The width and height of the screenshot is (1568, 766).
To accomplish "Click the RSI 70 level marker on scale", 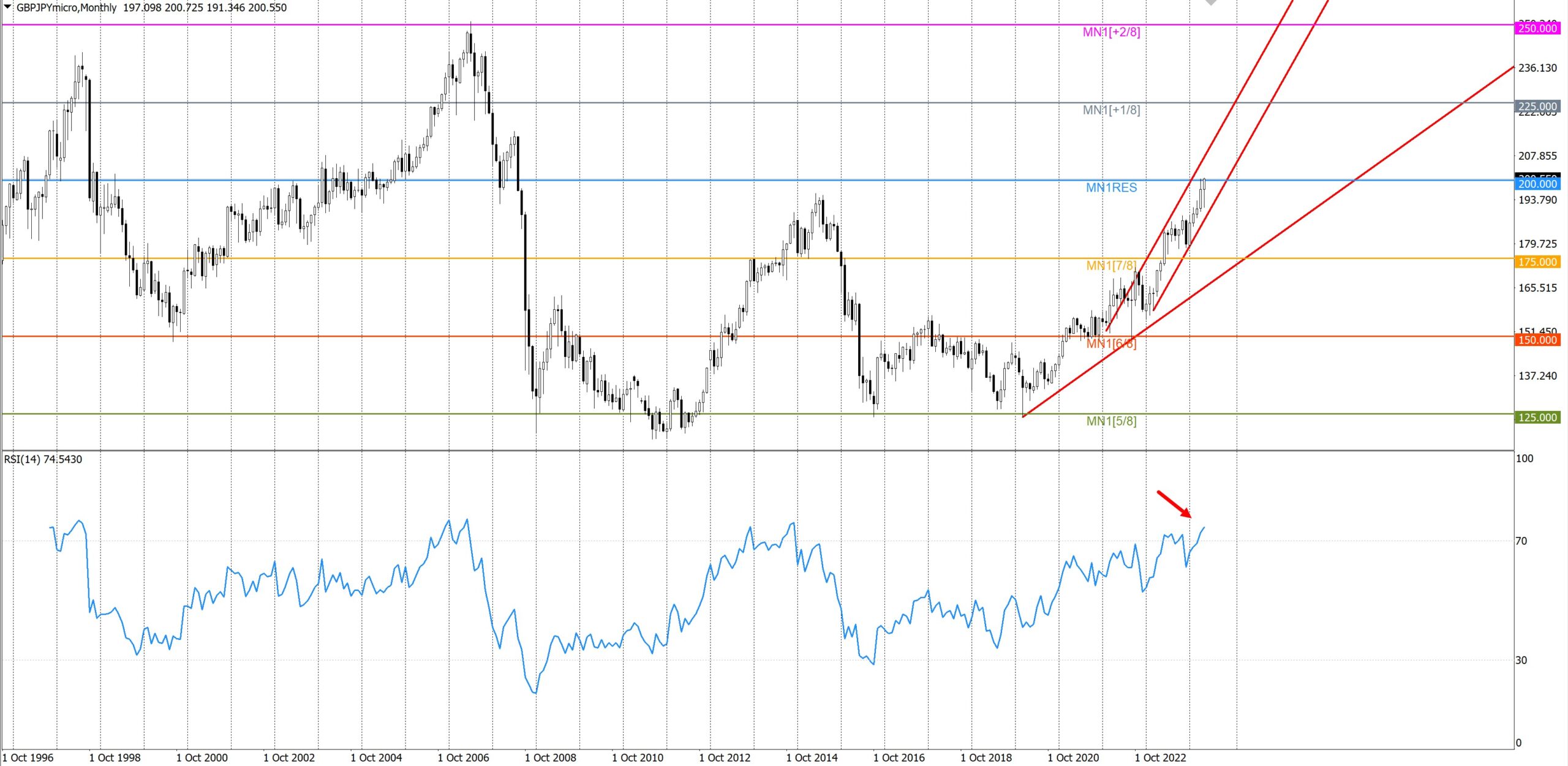I will click(x=1521, y=541).
